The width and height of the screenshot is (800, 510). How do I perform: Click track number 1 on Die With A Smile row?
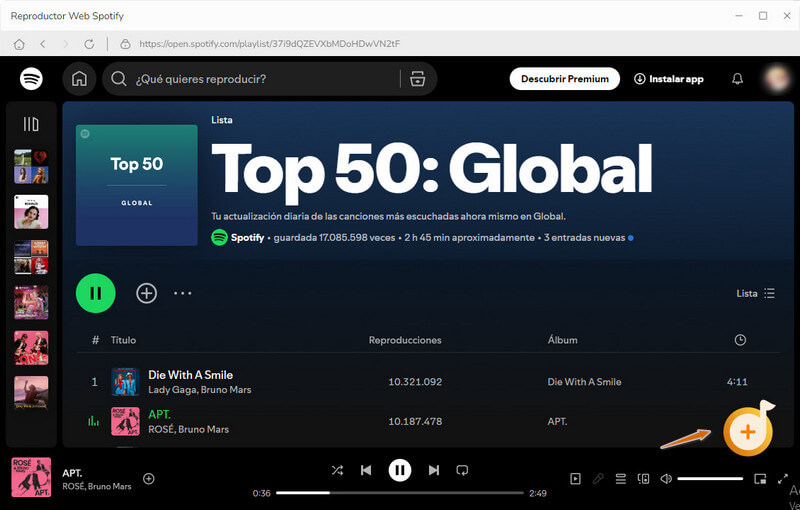tap(94, 382)
